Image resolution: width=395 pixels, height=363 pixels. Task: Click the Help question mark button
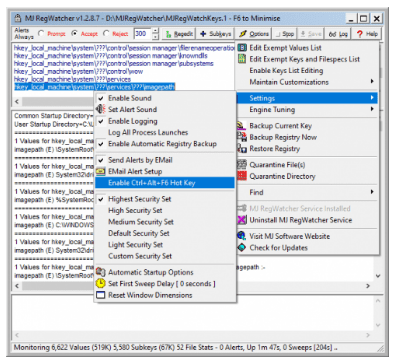[367, 34]
